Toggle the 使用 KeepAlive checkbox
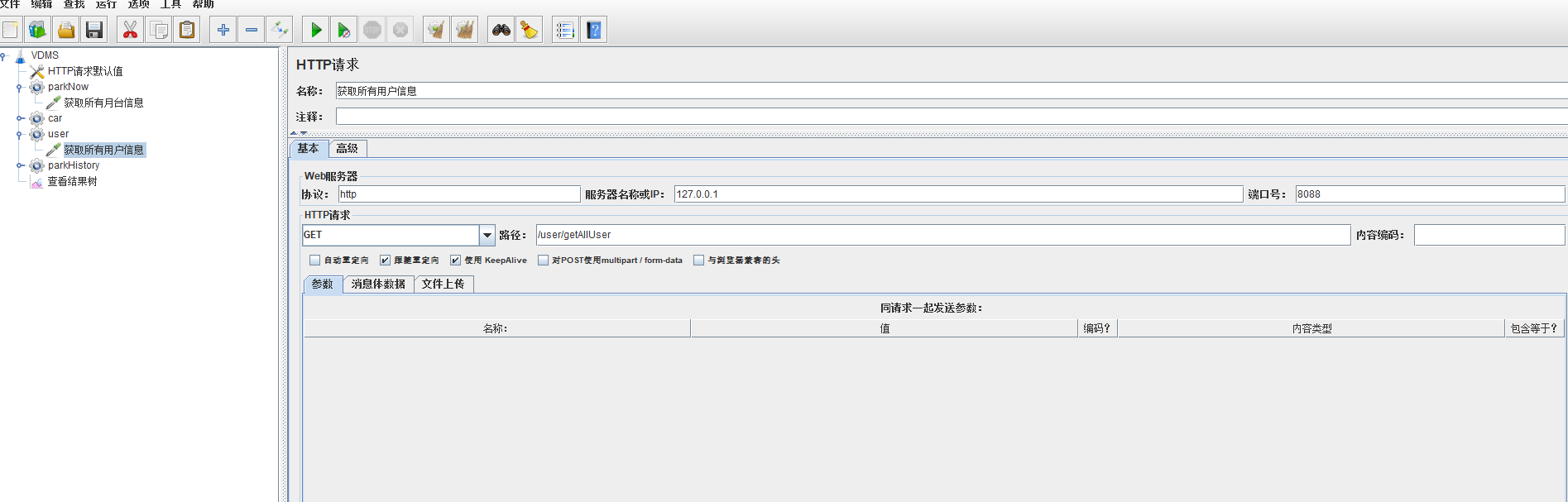The image size is (1568, 502). [x=455, y=260]
